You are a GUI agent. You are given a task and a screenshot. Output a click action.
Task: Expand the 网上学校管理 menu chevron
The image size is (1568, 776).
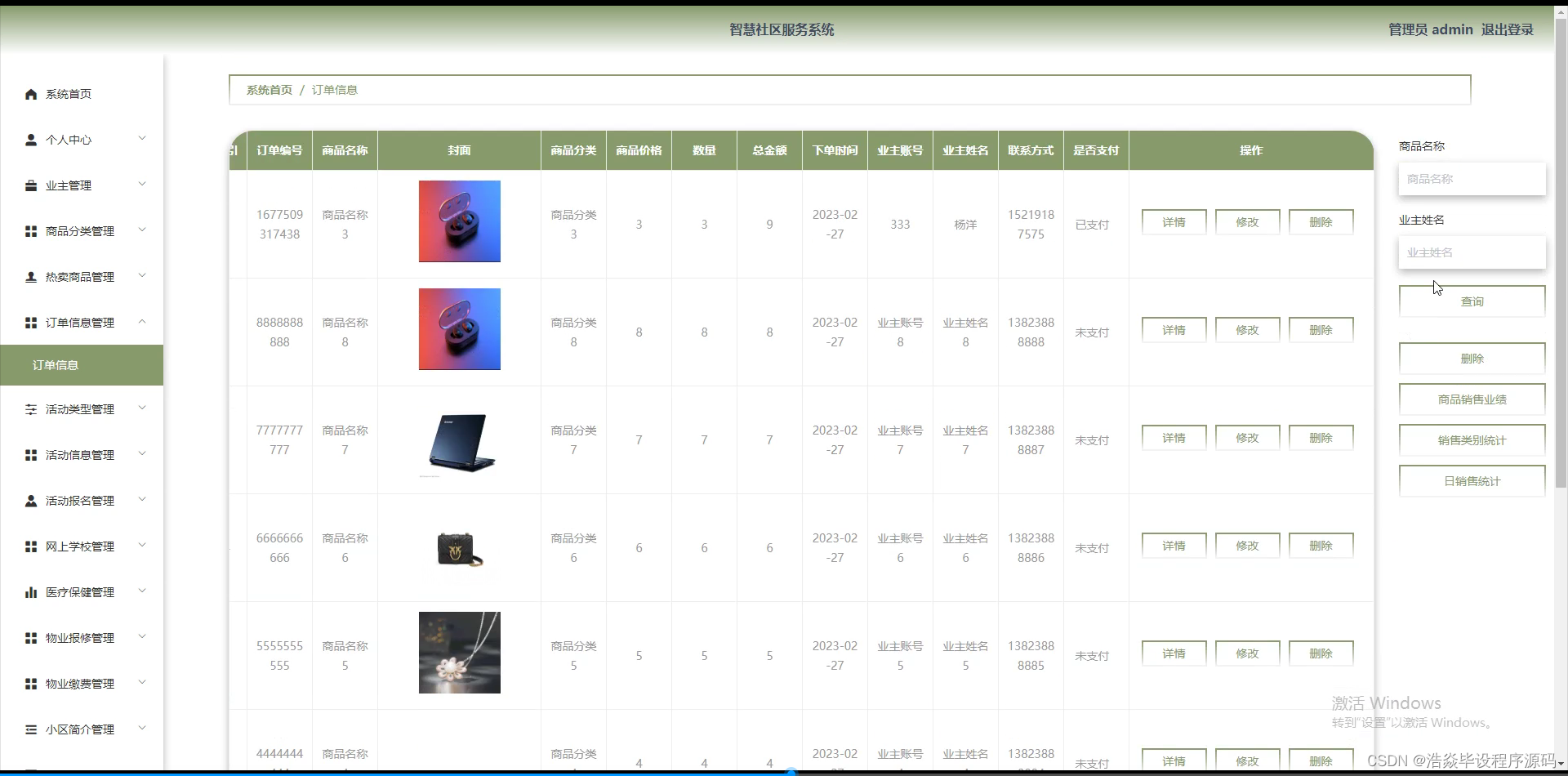pyautogui.click(x=142, y=545)
